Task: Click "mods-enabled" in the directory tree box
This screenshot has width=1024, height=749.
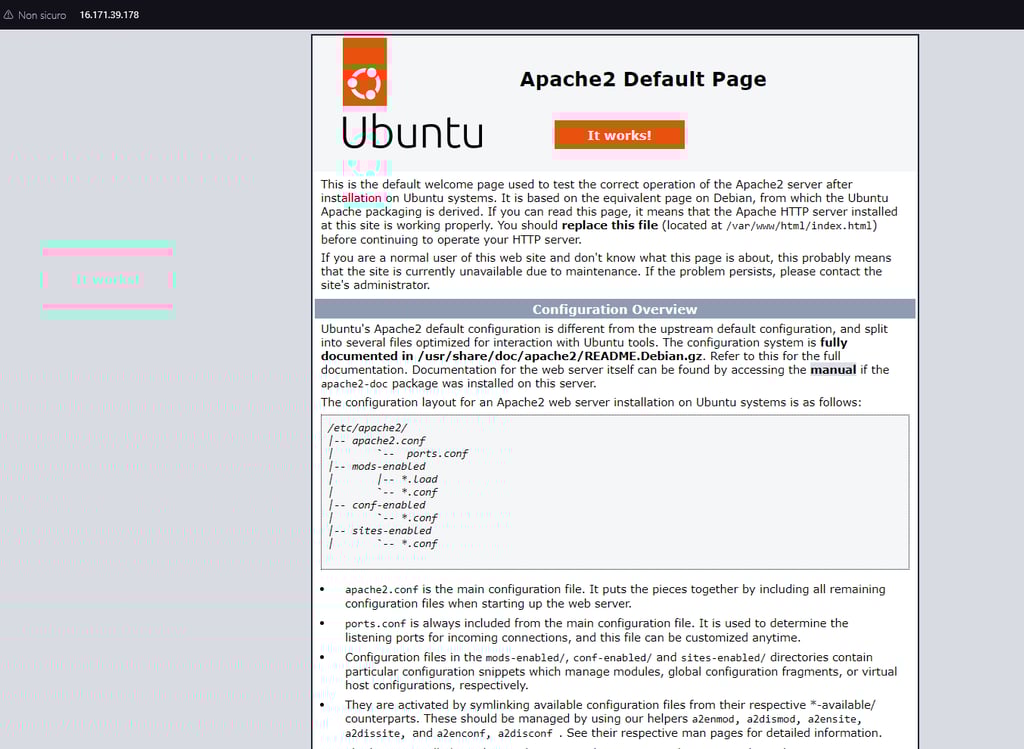Action: pyautogui.click(x=389, y=466)
